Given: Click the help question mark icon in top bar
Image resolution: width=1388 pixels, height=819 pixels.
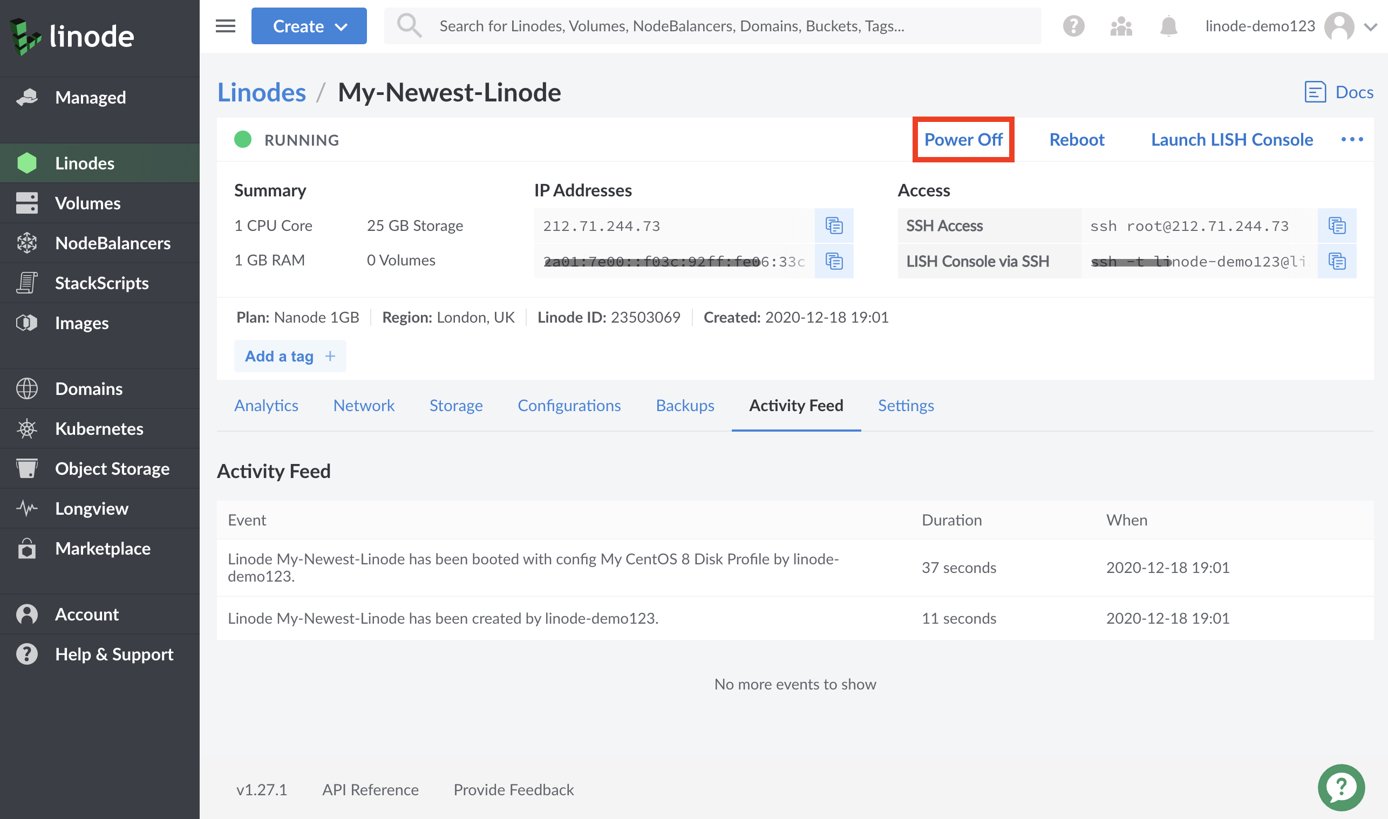Looking at the screenshot, I should [x=1074, y=27].
